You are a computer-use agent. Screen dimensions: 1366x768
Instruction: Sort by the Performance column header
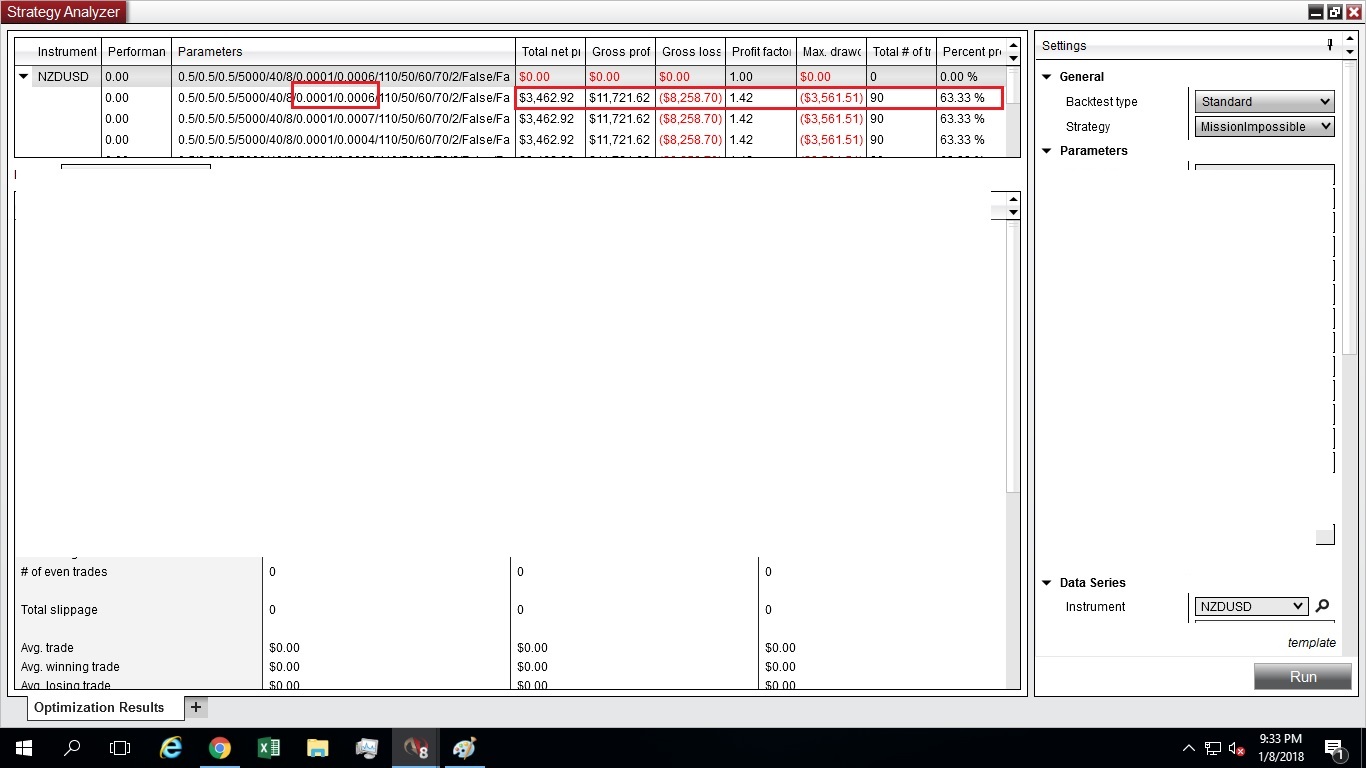136,52
